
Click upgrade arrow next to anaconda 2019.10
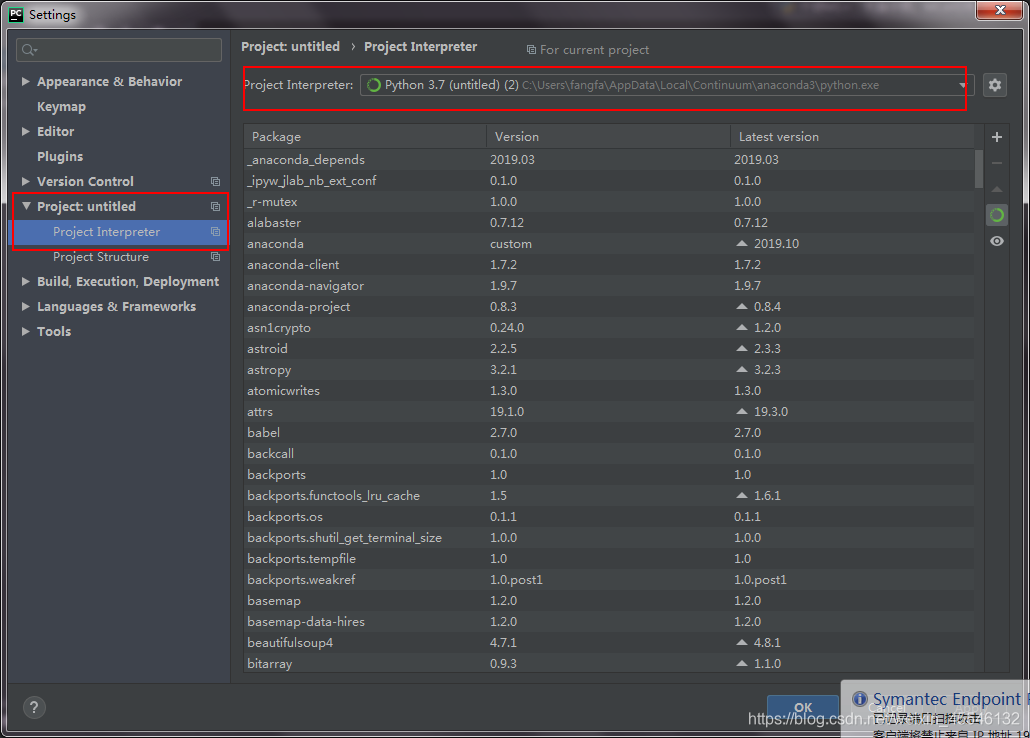(742, 243)
